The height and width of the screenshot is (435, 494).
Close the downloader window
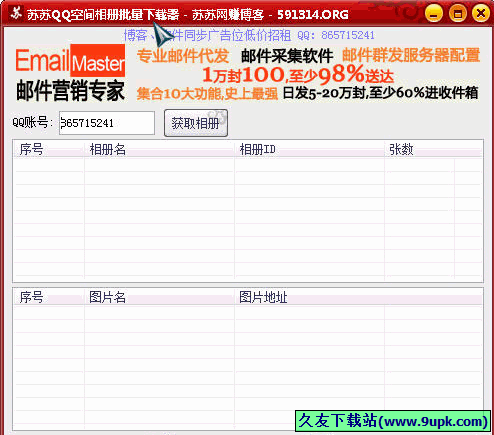(481, 13)
